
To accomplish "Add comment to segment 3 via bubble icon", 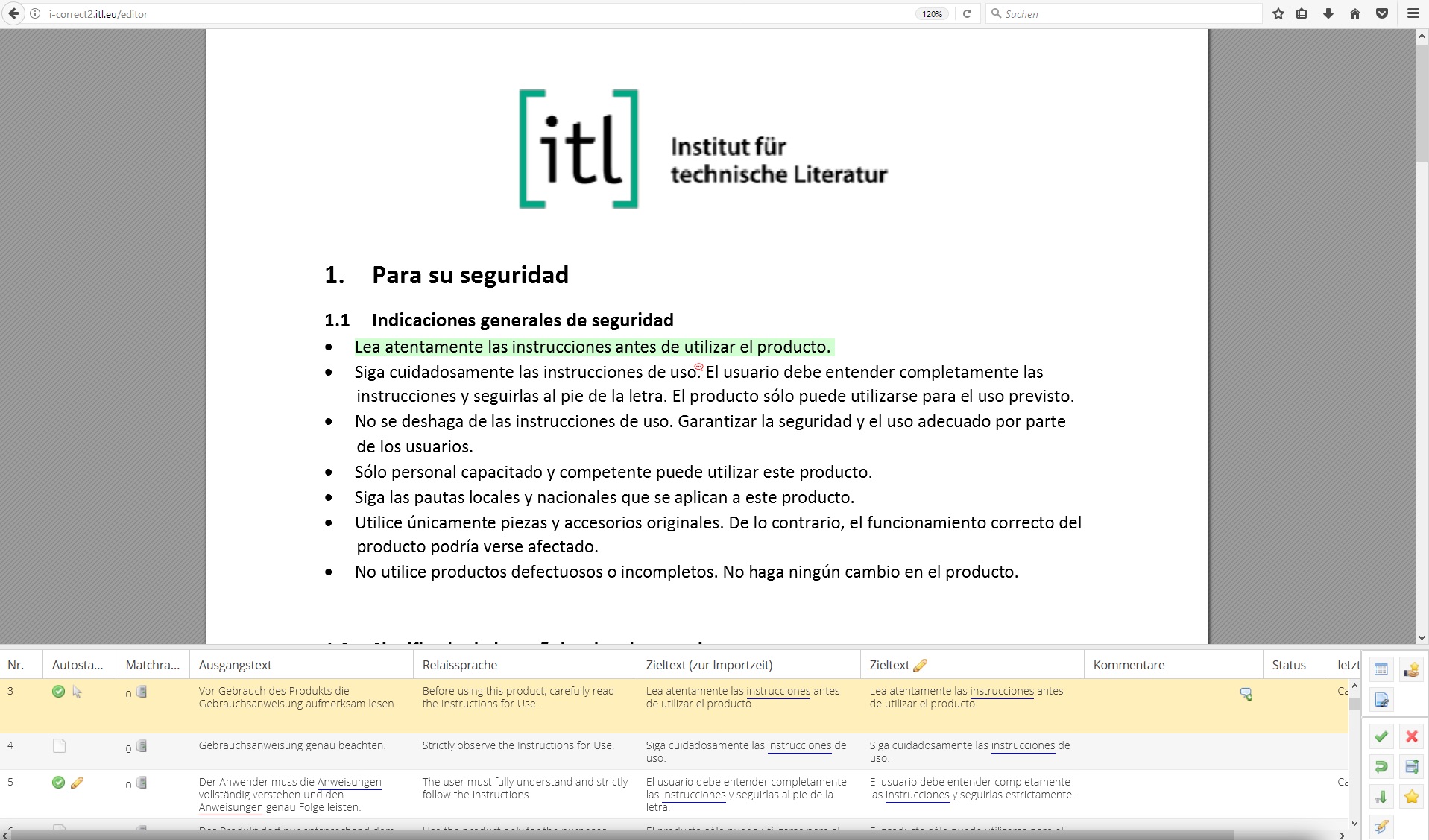I will 1246,694.
